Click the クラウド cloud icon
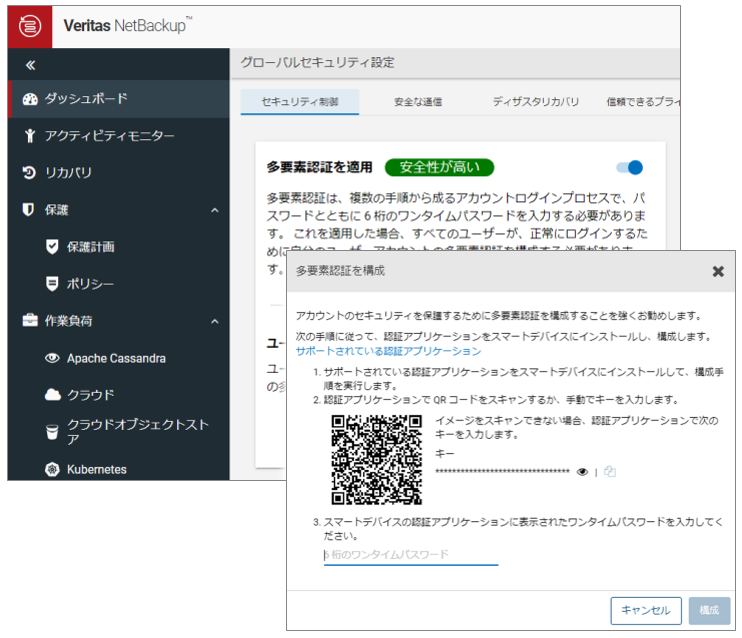Image resolution: width=742 pixels, height=638 pixels. 53,395
